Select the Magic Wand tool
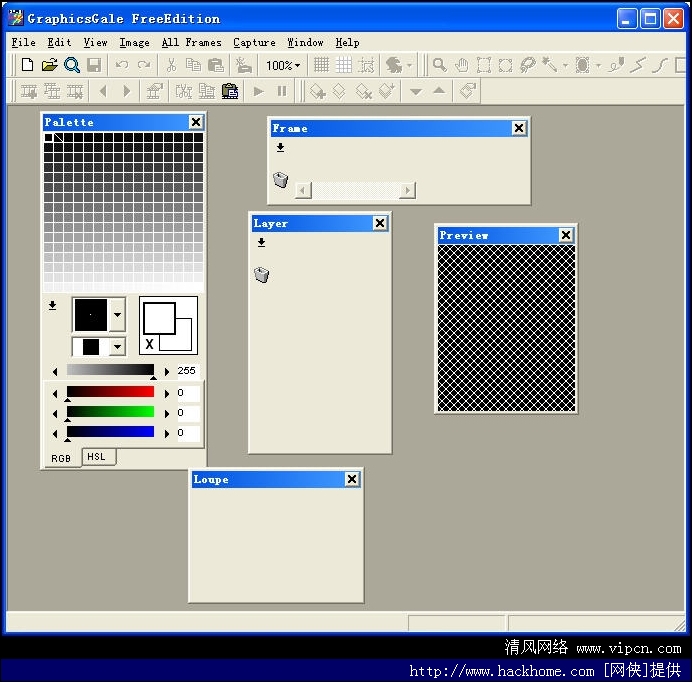 point(549,65)
